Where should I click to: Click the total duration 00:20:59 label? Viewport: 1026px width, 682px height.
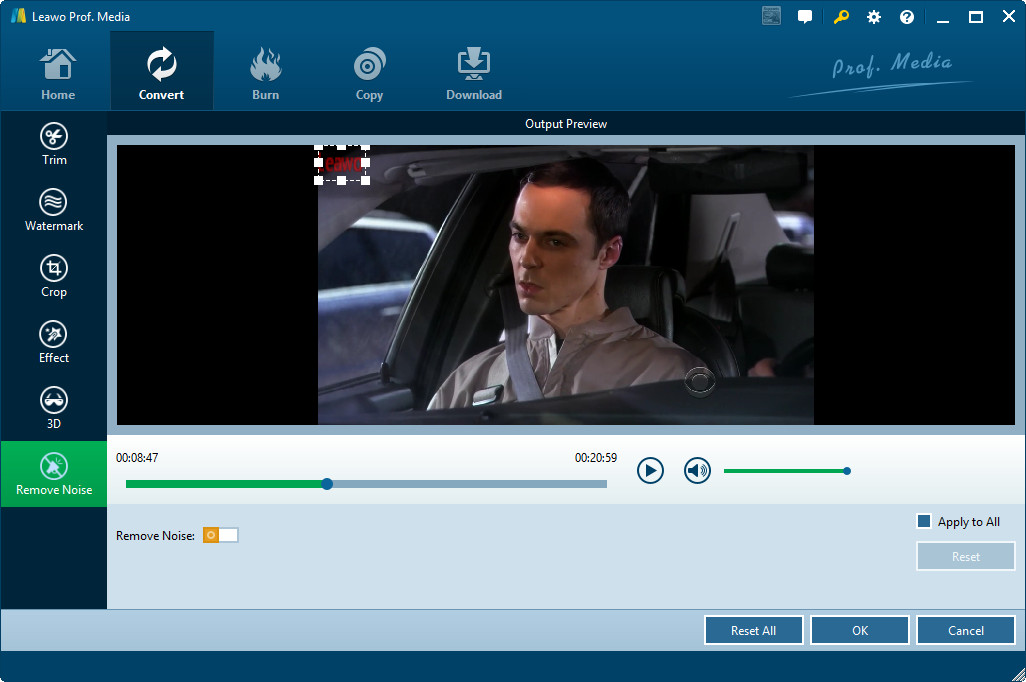595,458
